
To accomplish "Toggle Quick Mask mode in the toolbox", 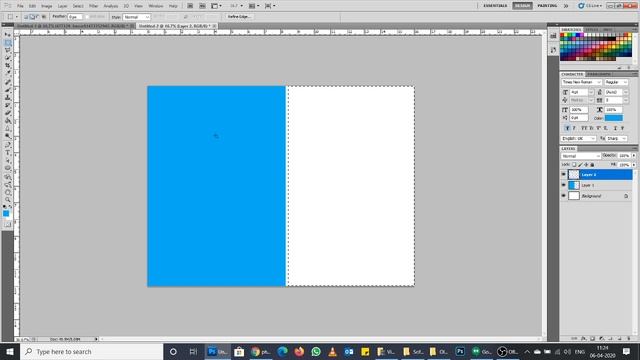I will pyautogui.click(x=7, y=224).
